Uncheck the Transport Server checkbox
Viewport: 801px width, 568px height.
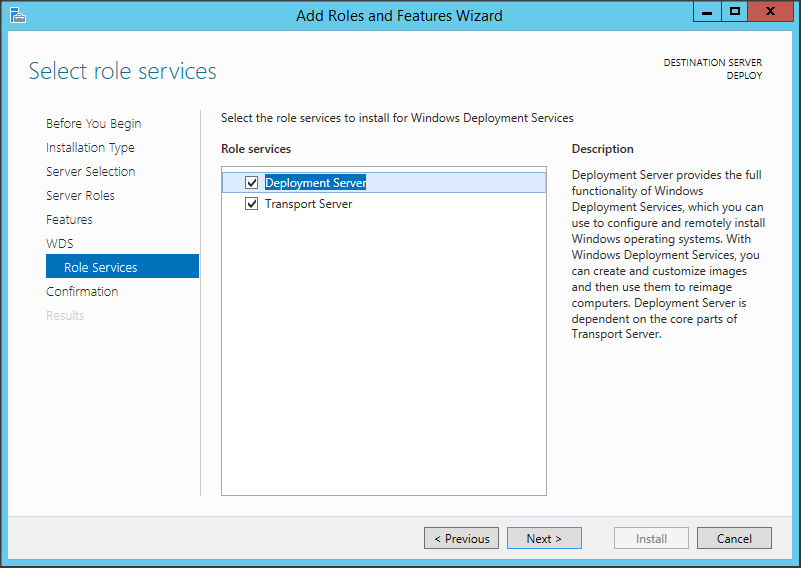click(x=252, y=204)
